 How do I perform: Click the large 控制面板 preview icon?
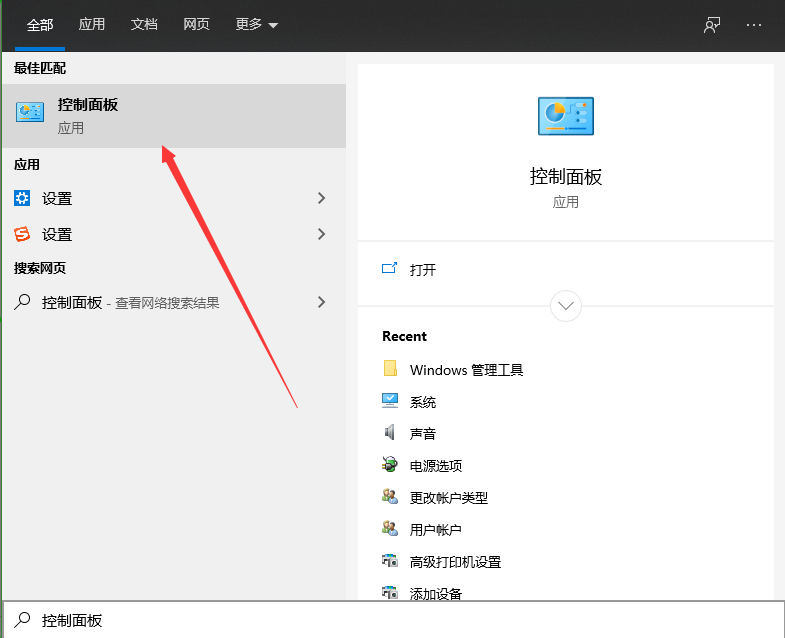pyautogui.click(x=566, y=116)
